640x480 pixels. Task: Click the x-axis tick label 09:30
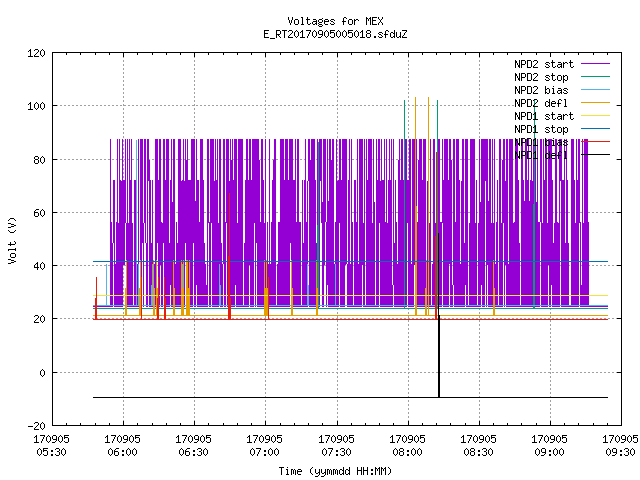[620, 453]
